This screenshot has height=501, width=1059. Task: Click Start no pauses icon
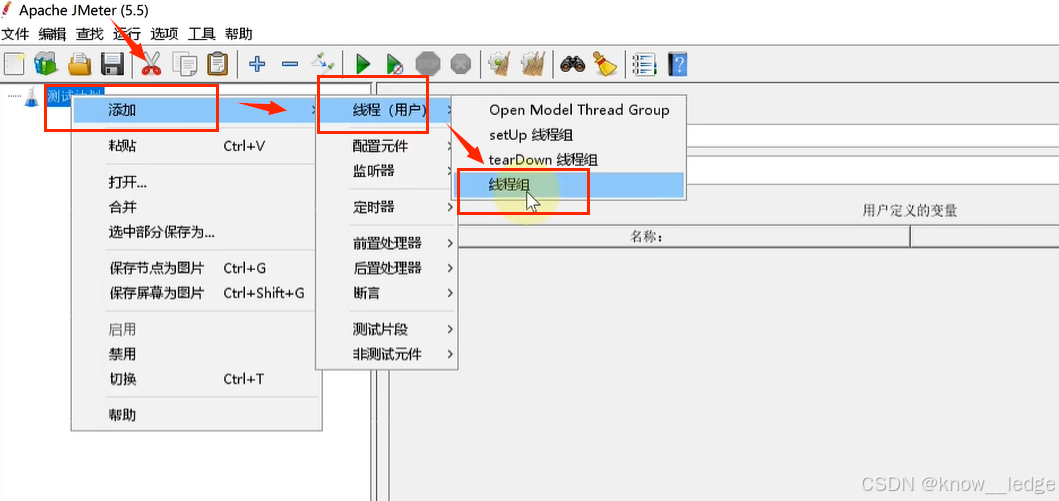click(x=395, y=64)
